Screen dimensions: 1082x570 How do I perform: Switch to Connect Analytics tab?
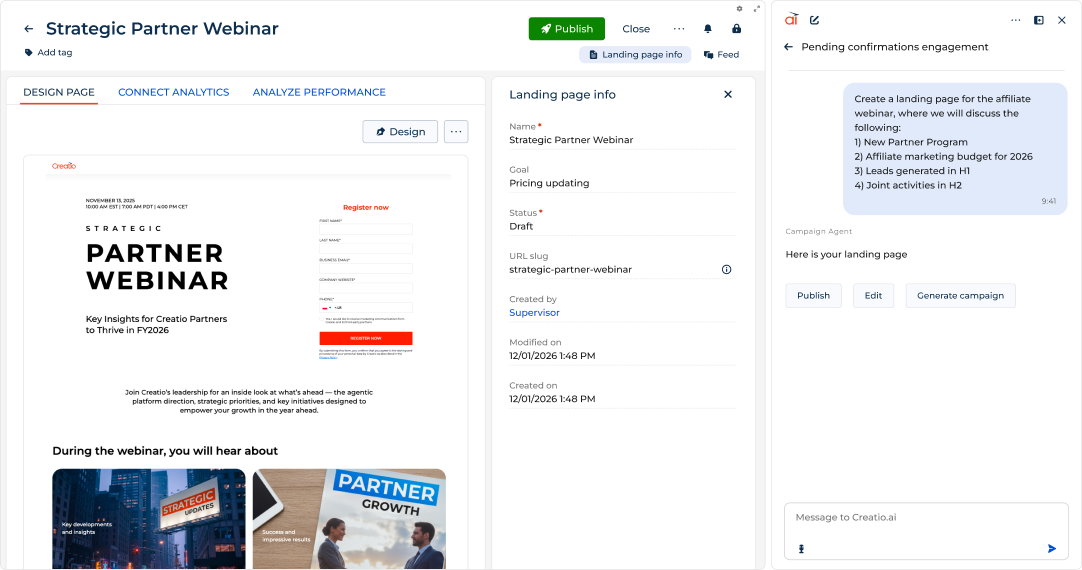[173, 92]
